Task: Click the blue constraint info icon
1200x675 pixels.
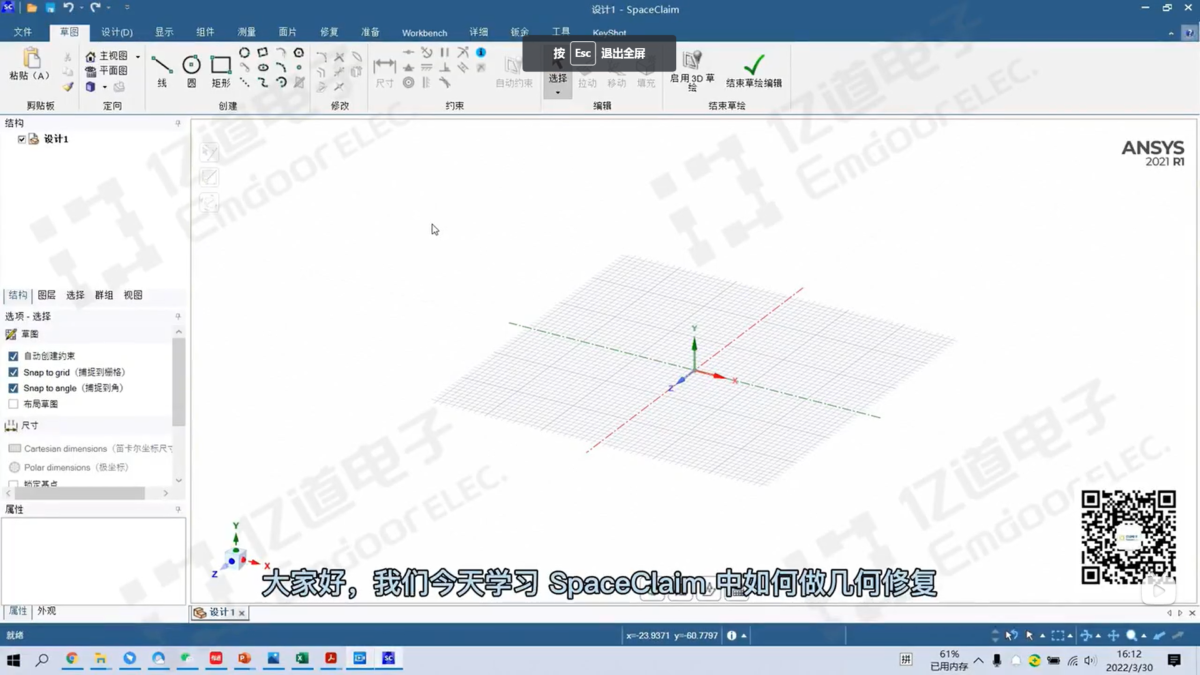Action: 481,52
